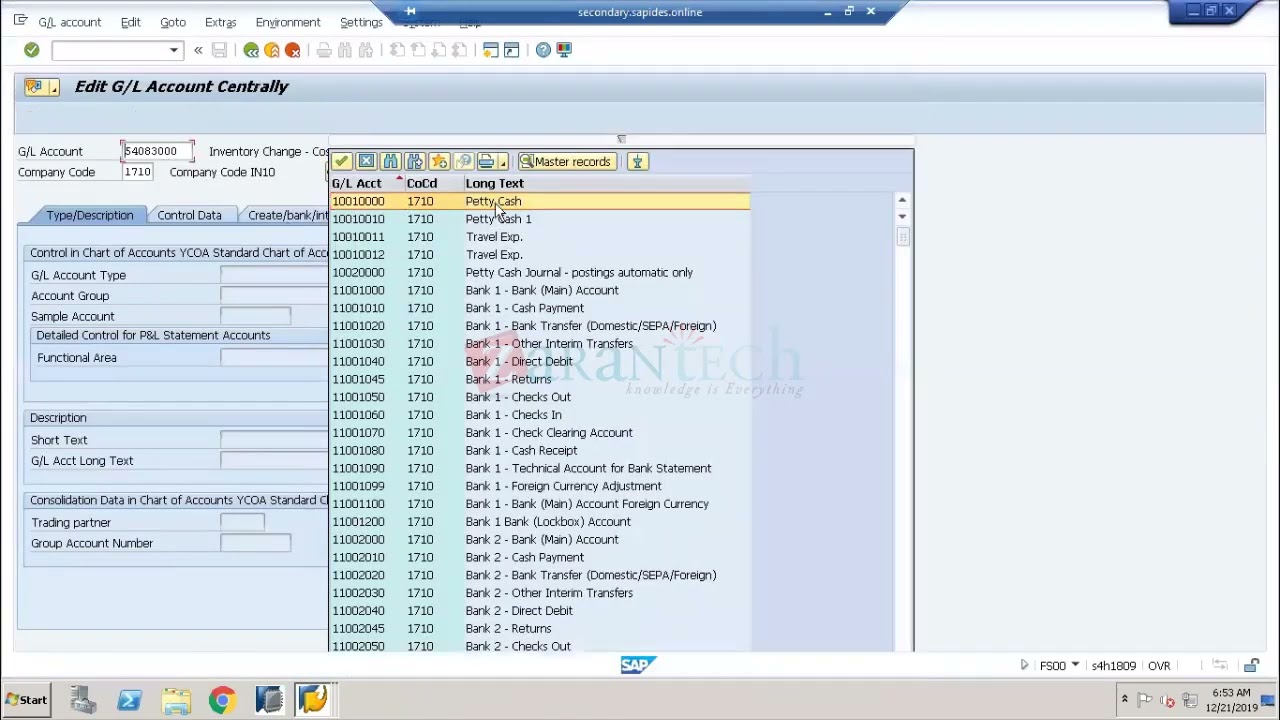
Task: Switch to the Control Data tab
Action: pos(189,215)
